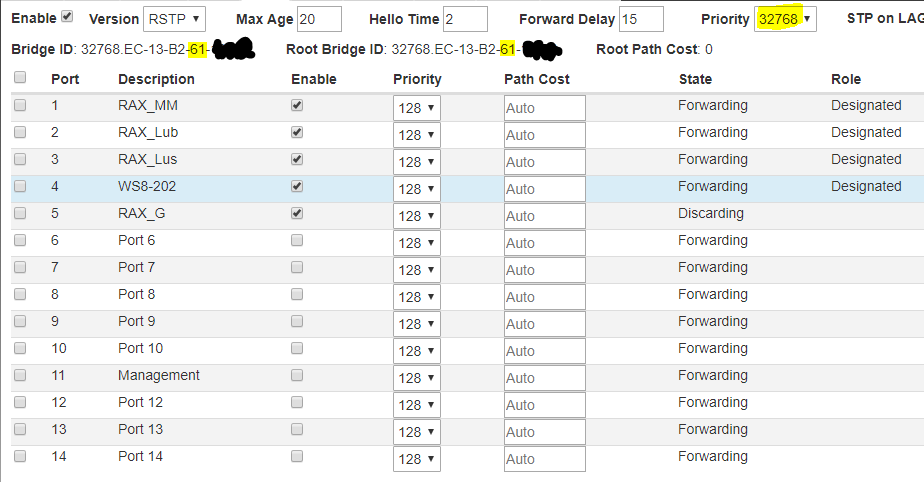Click the Hello Time input field
This screenshot has height=482, width=924.
click(465, 19)
